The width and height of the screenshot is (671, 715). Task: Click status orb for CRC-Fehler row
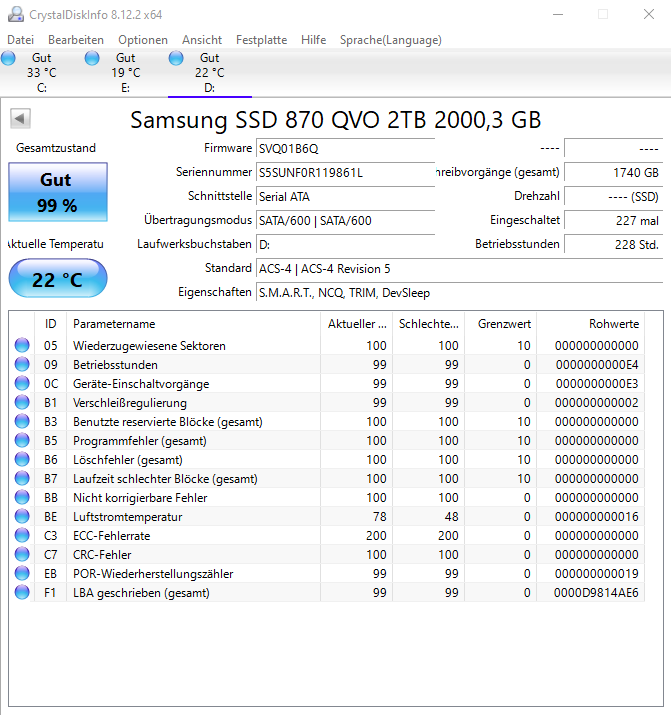(x=22, y=554)
